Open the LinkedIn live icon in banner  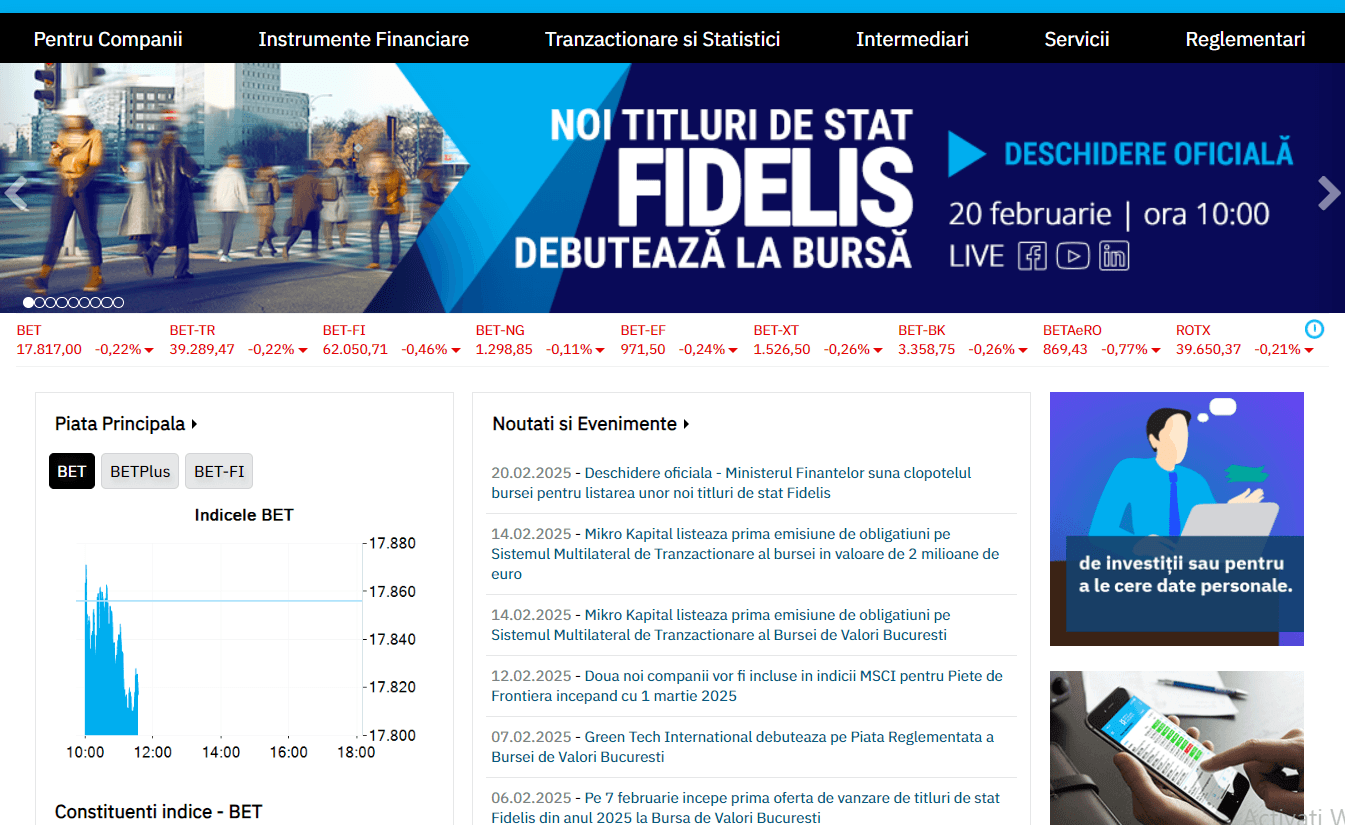tap(1114, 256)
